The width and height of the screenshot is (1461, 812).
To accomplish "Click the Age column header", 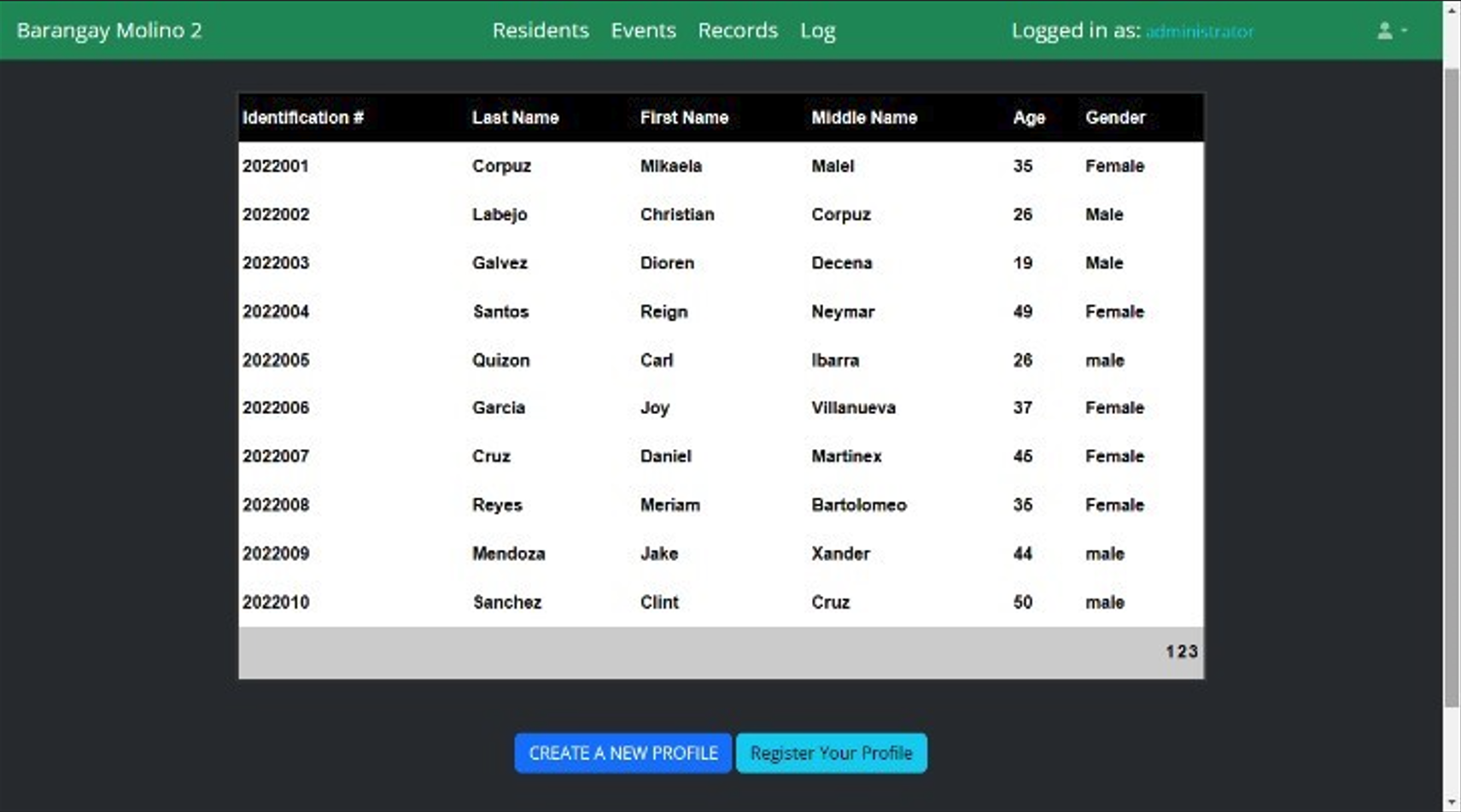I will tap(1028, 118).
